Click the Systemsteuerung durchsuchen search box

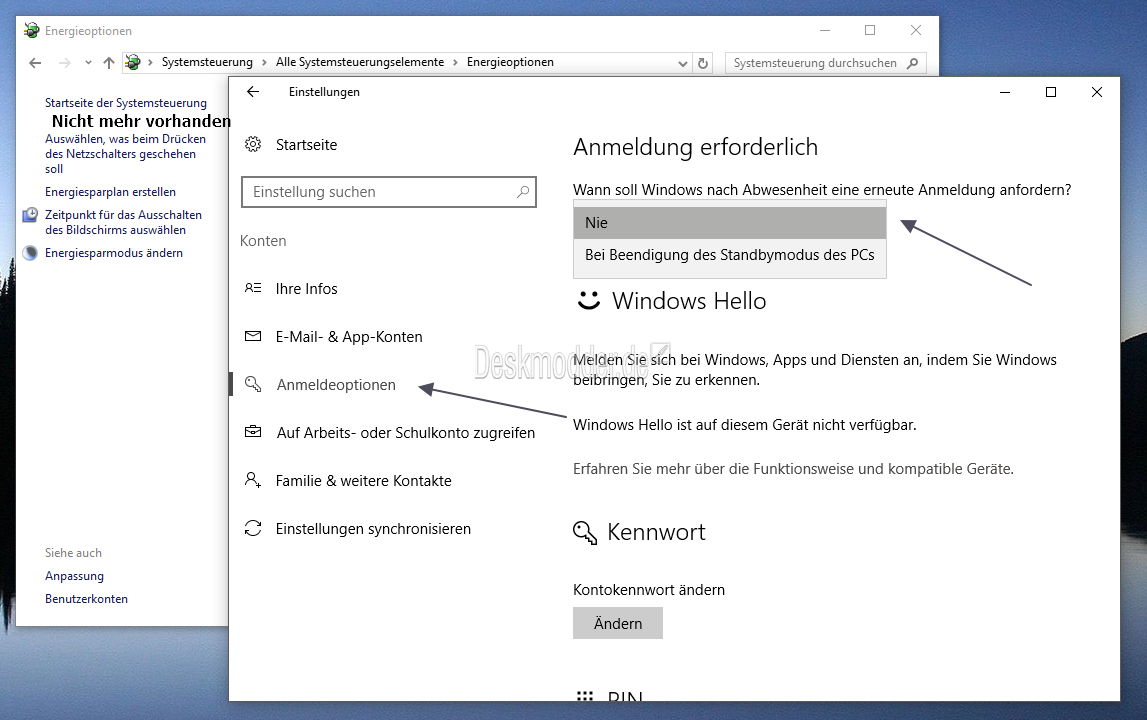pos(826,63)
